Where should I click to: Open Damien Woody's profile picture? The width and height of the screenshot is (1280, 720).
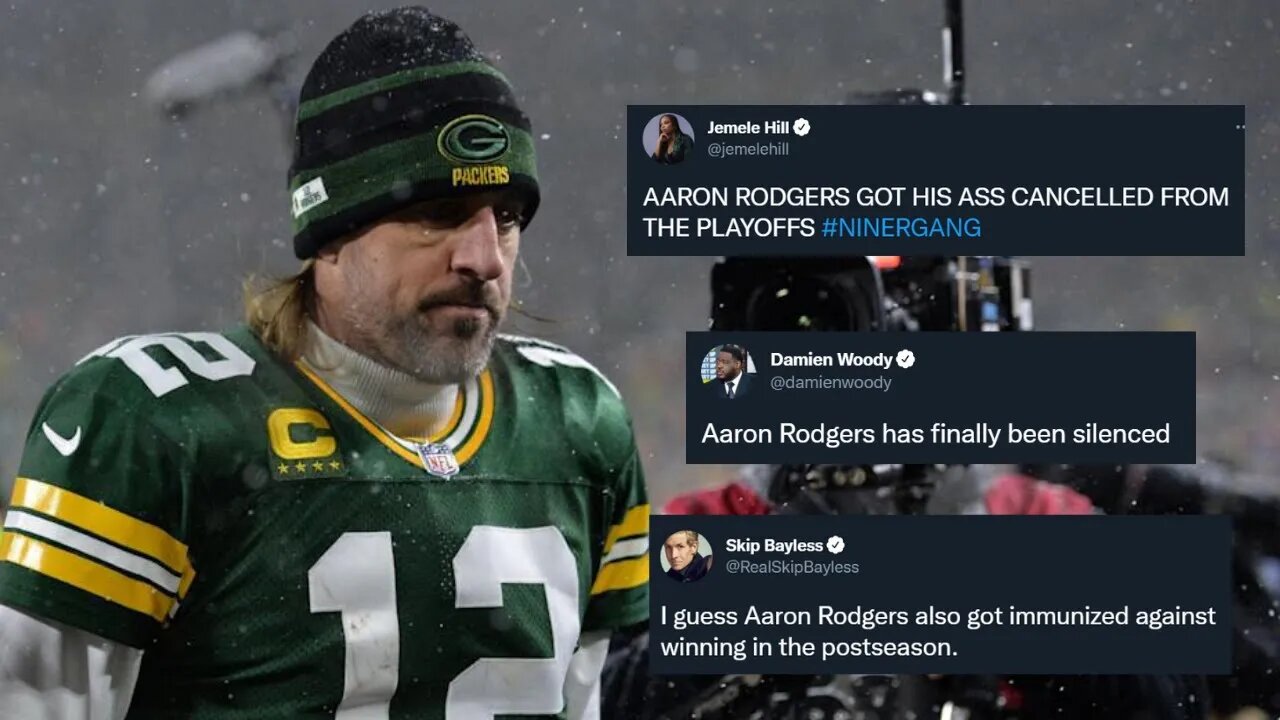(726, 370)
